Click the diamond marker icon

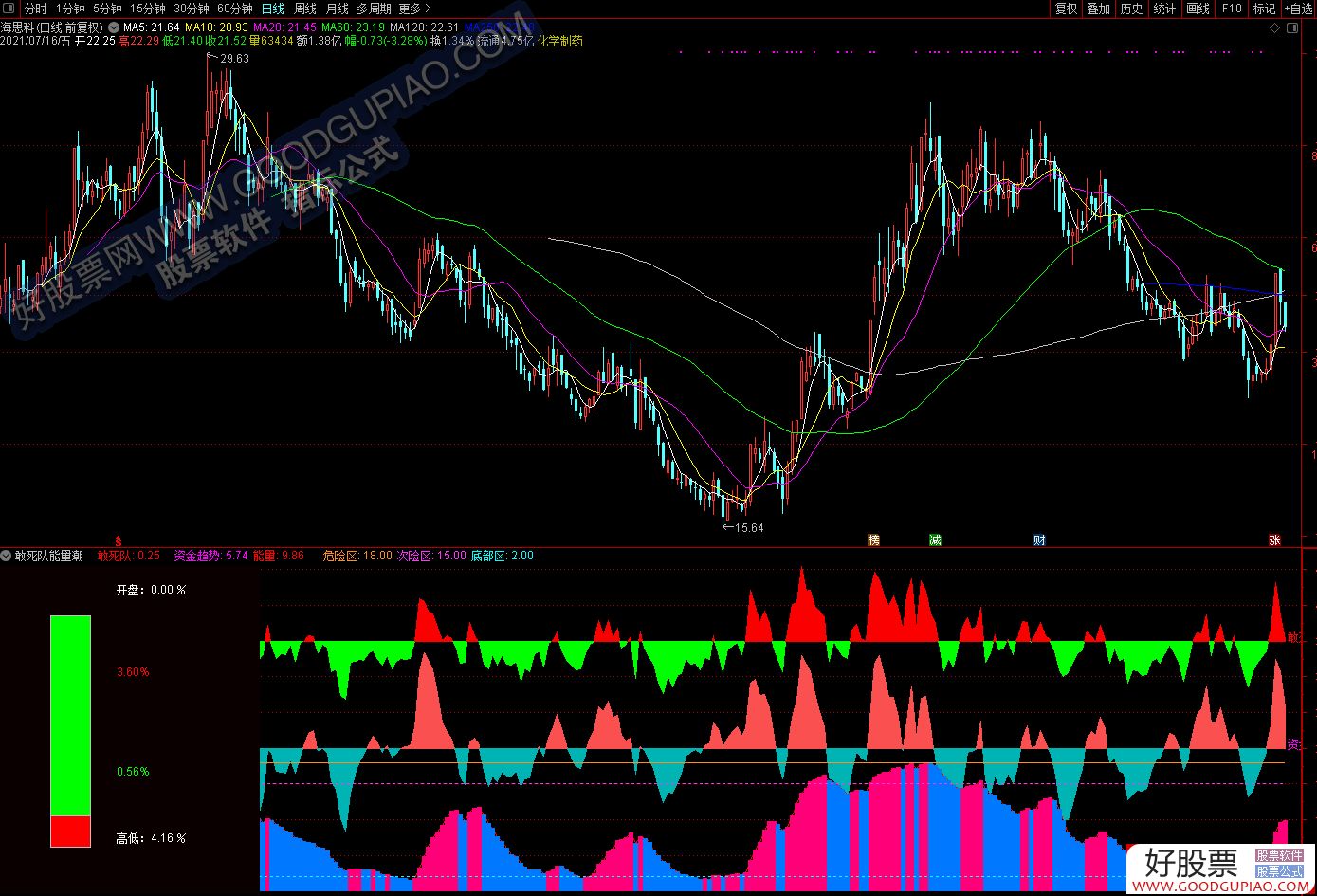(x=1276, y=27)
